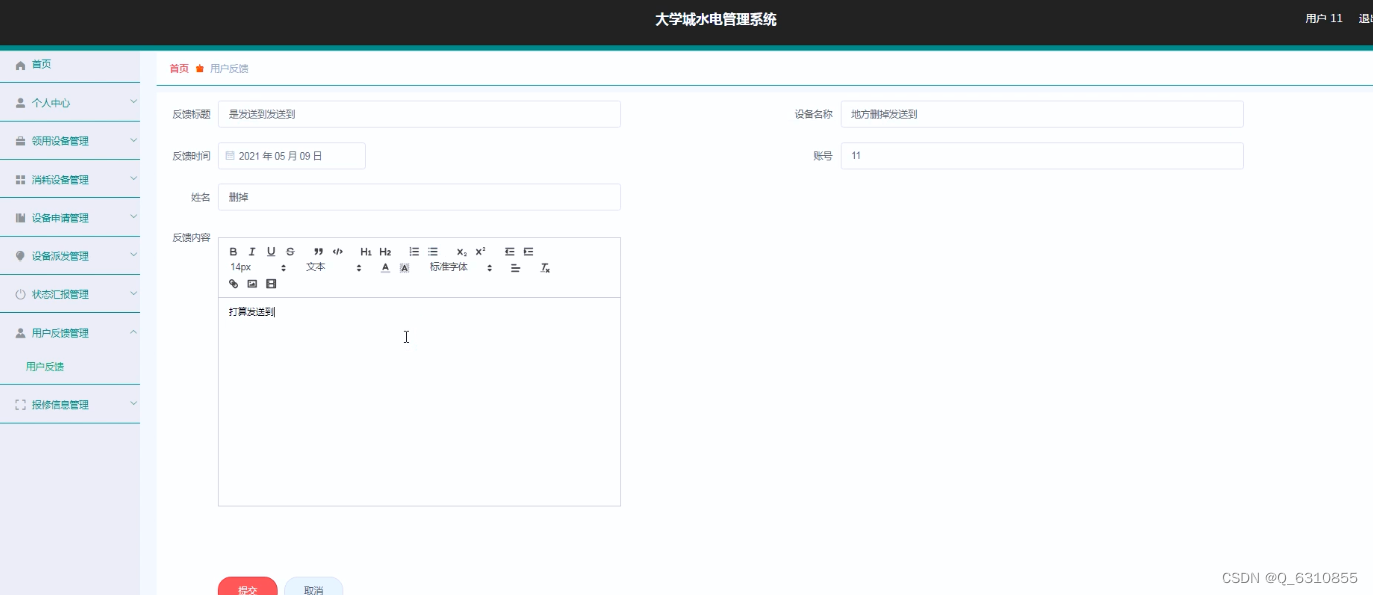The height and width of the screenshot is (595, 1373).
Task: Expand the 设备派发管理 menu
Action: [x=70, y=255]
